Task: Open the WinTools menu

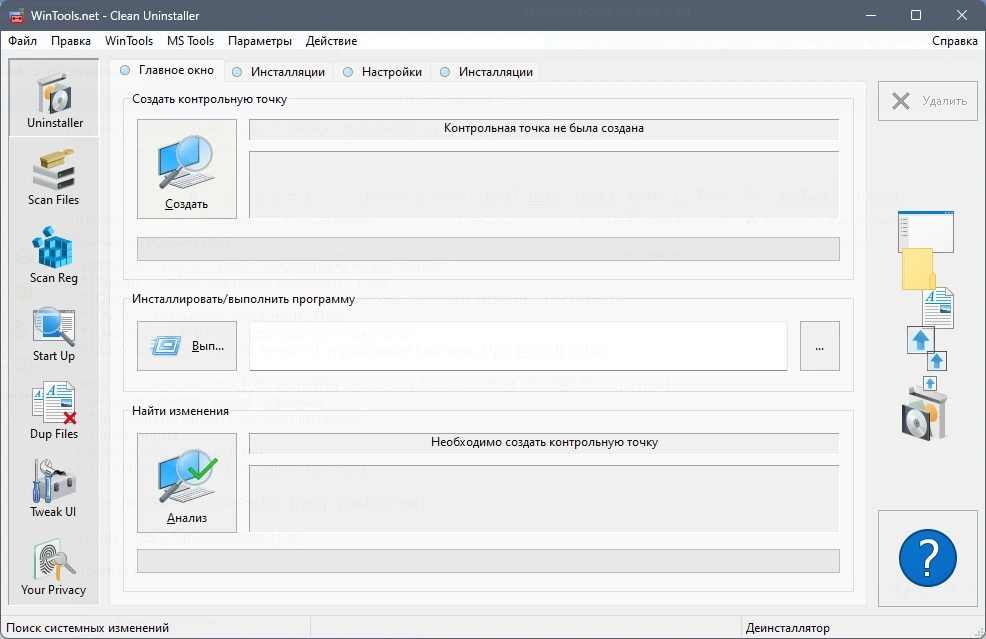Action: tap(129, 41)
